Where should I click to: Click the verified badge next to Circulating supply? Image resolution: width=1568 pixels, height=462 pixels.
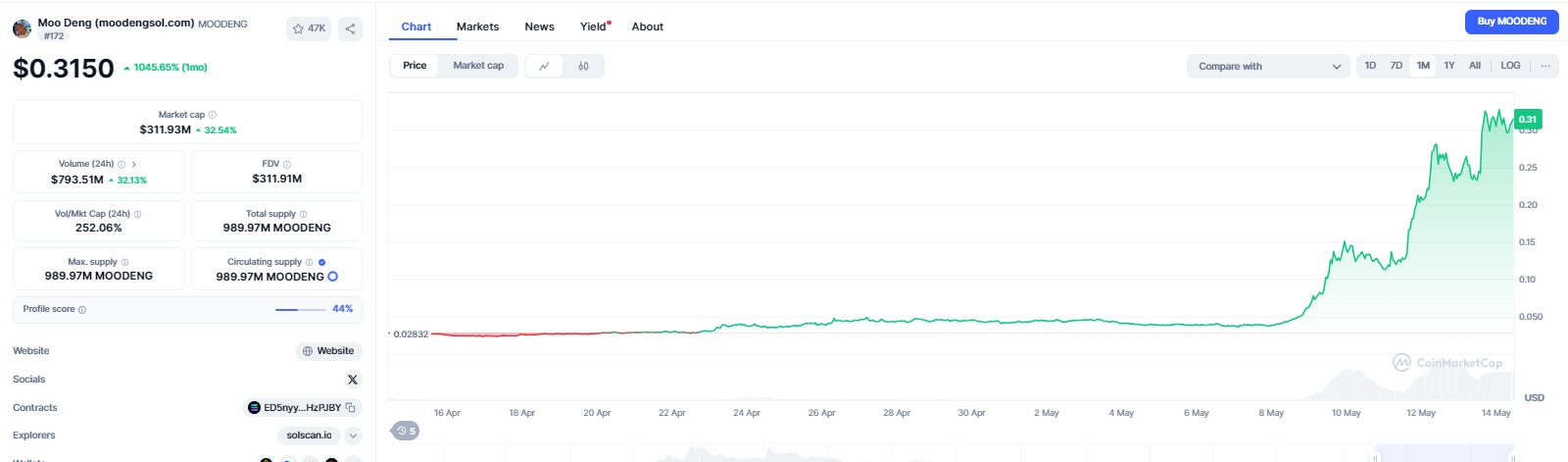click(321, 262)
